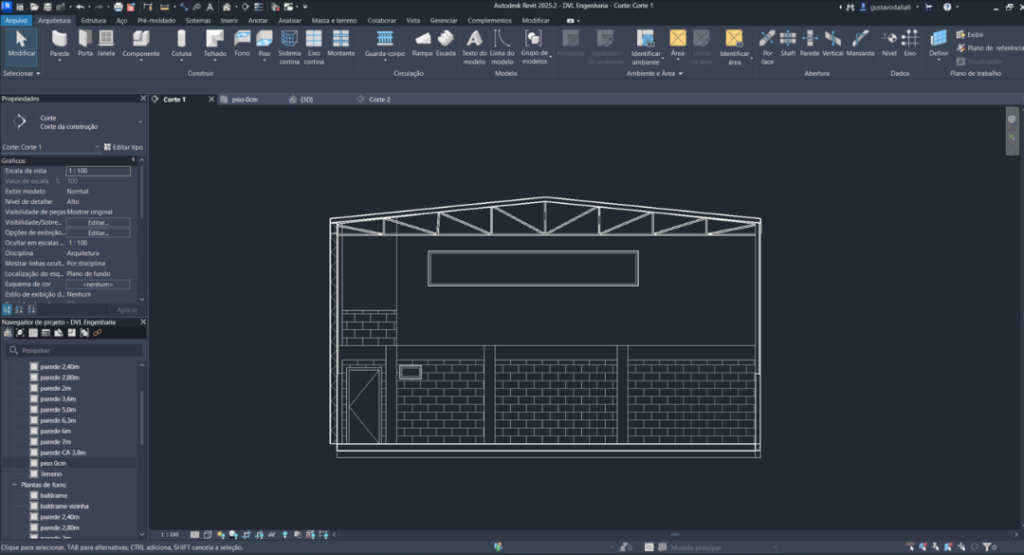This screenshot has height=555, width=1024.
Task: Toggle the sun path in view control bar
Action: tap(220, 535)
